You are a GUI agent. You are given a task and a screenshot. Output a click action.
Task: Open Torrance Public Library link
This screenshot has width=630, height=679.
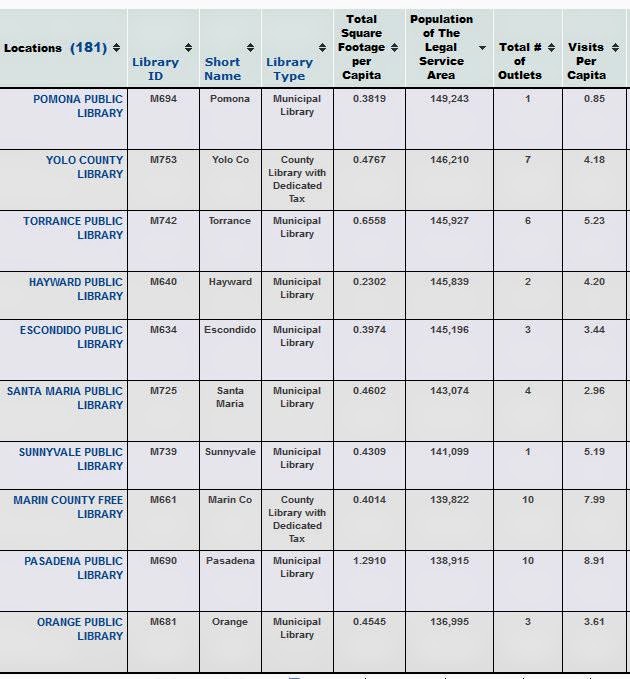(73, 228)
